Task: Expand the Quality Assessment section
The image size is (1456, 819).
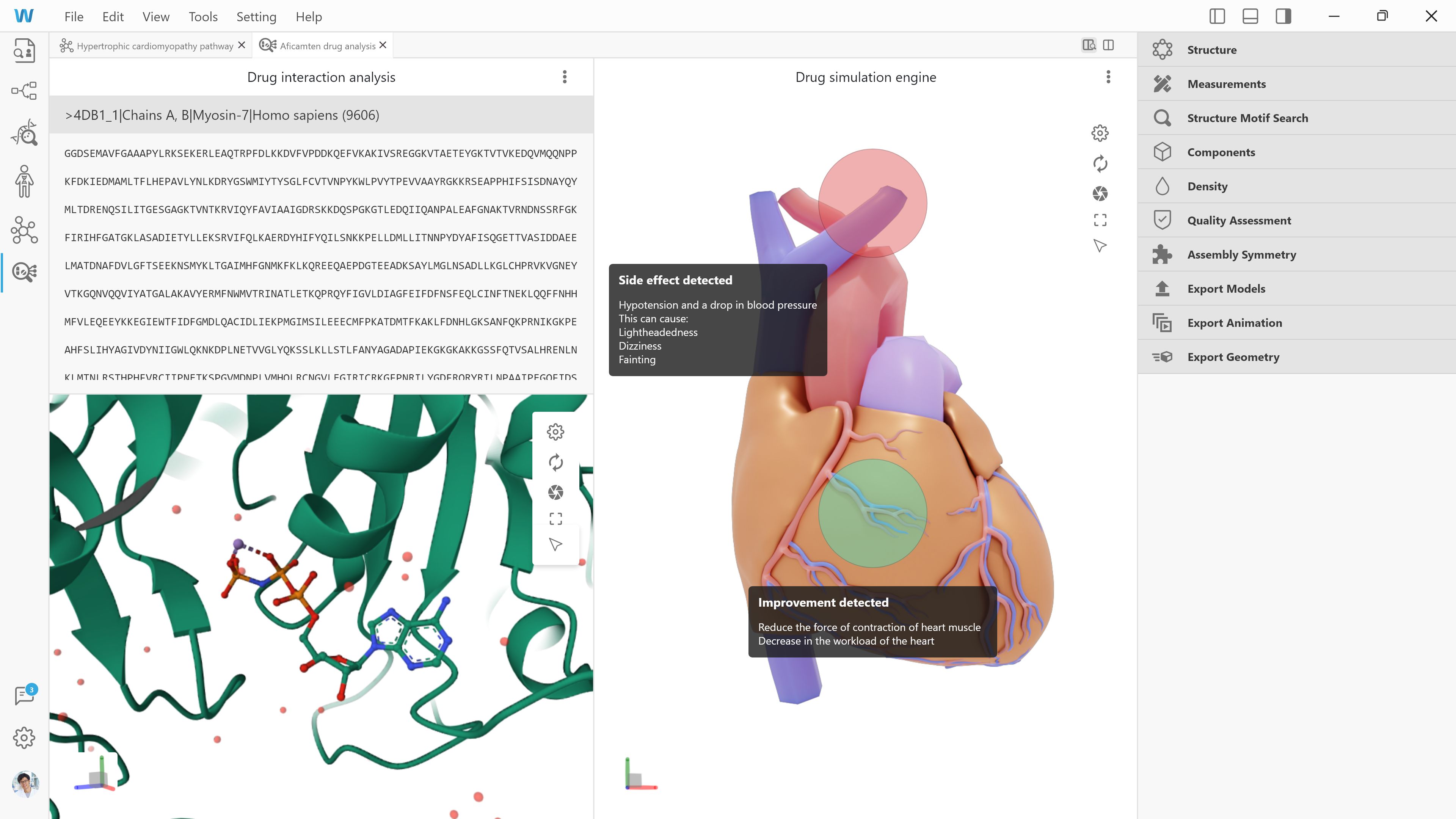Action: tap(1238, 220)
